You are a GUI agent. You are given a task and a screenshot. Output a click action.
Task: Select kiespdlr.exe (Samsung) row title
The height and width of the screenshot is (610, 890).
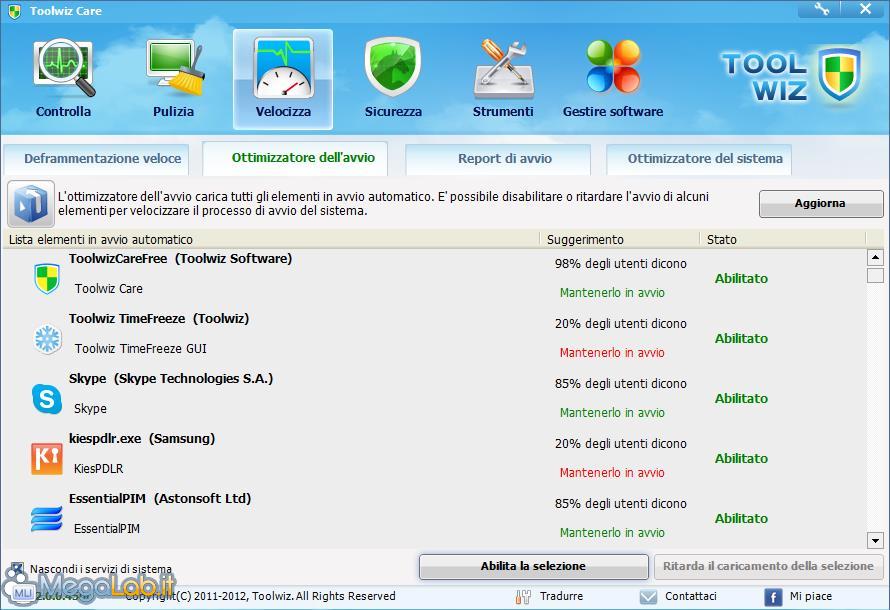click(x=142, y=439)
